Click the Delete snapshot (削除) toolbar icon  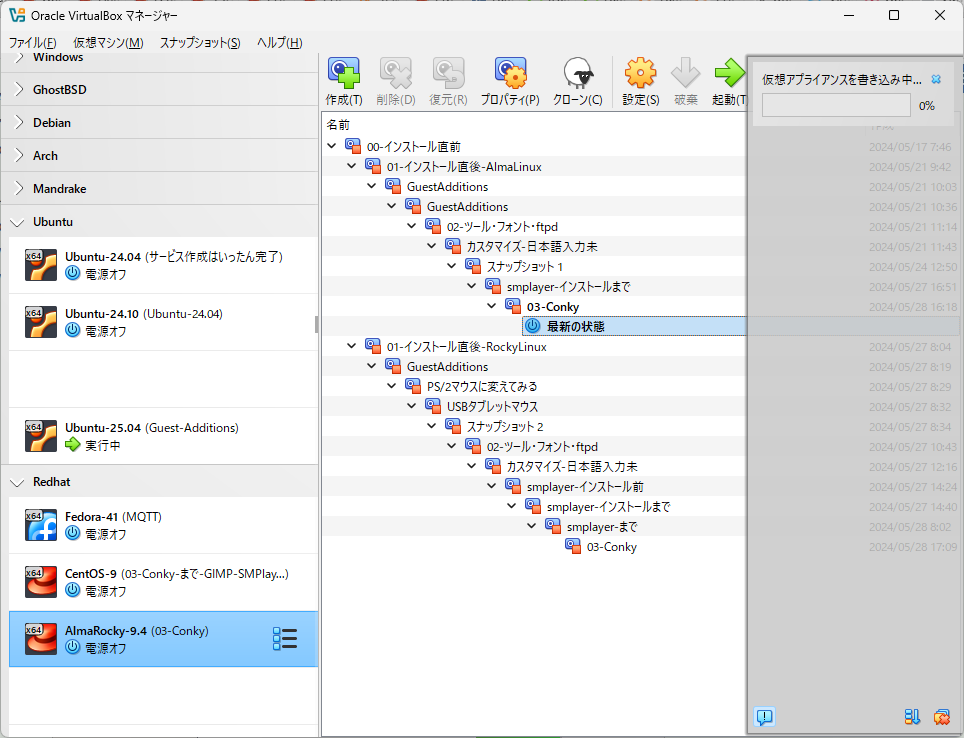click(395, 73)
